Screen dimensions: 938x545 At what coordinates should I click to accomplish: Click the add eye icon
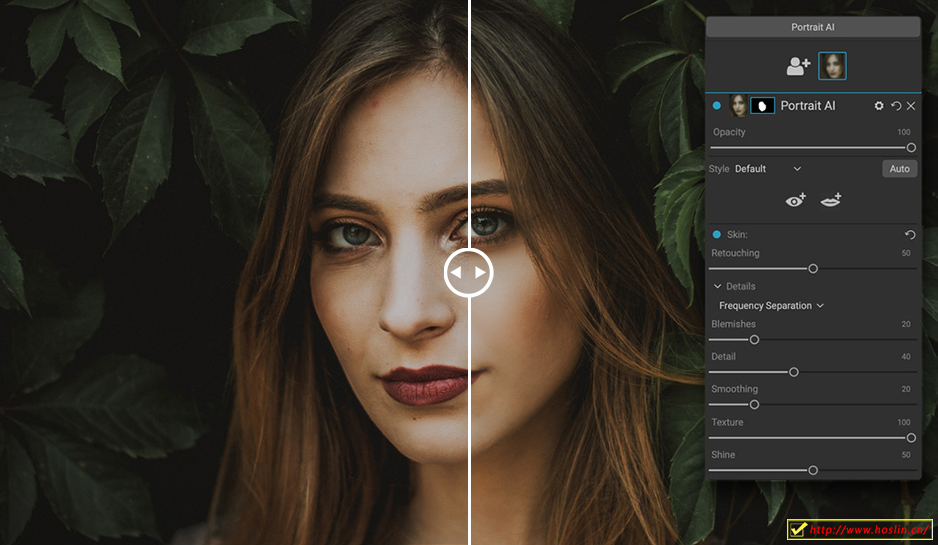pyautogui.click(x=796, y=200)
